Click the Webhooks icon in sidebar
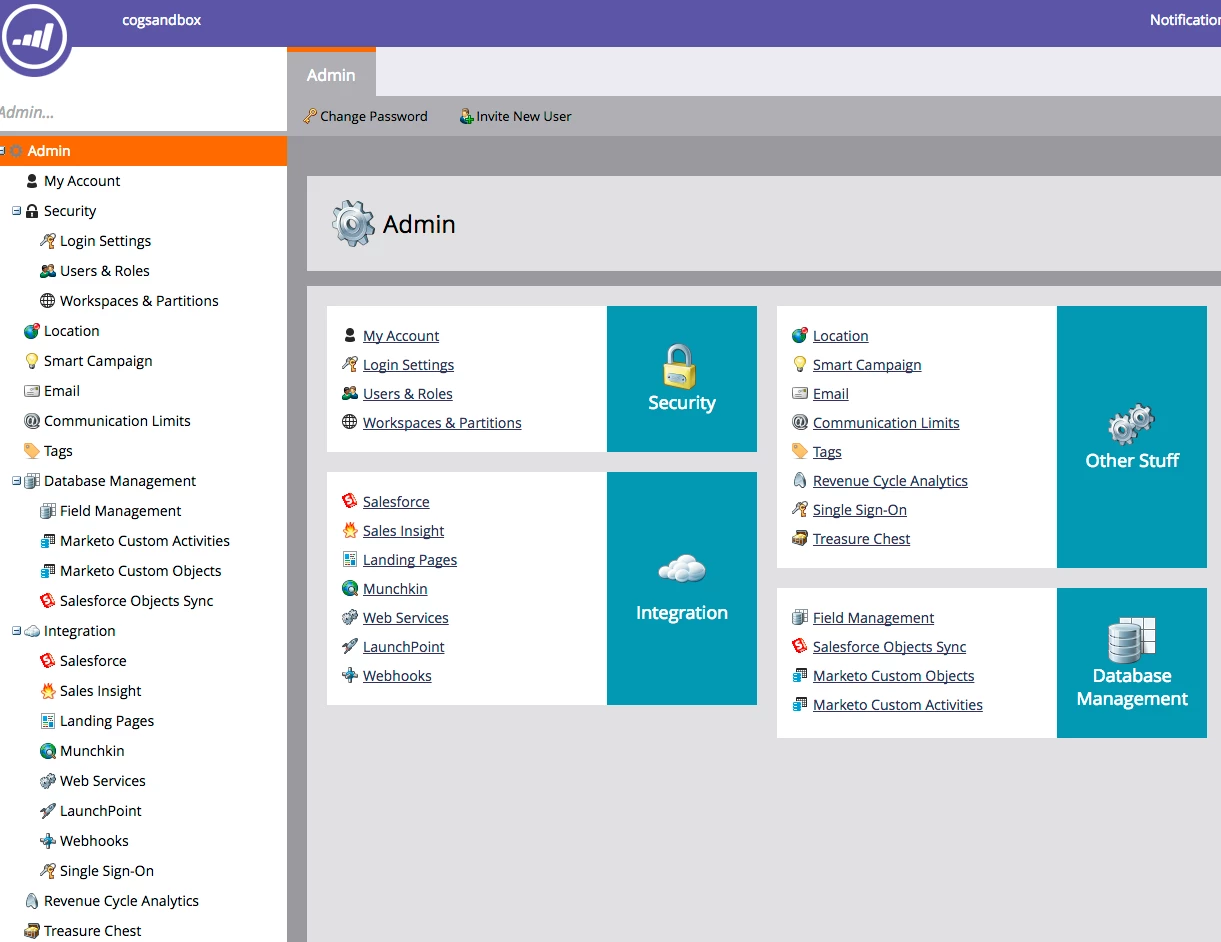1221x942 pixels. click(x=48, y=841)
